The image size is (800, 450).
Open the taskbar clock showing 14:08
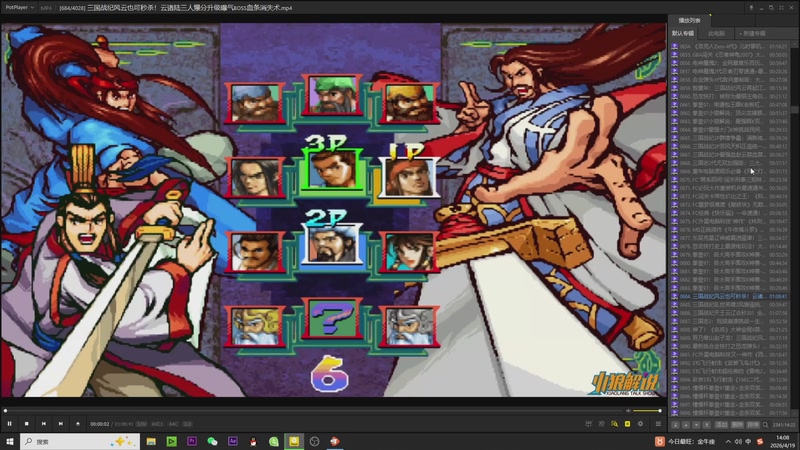point(783,442)
